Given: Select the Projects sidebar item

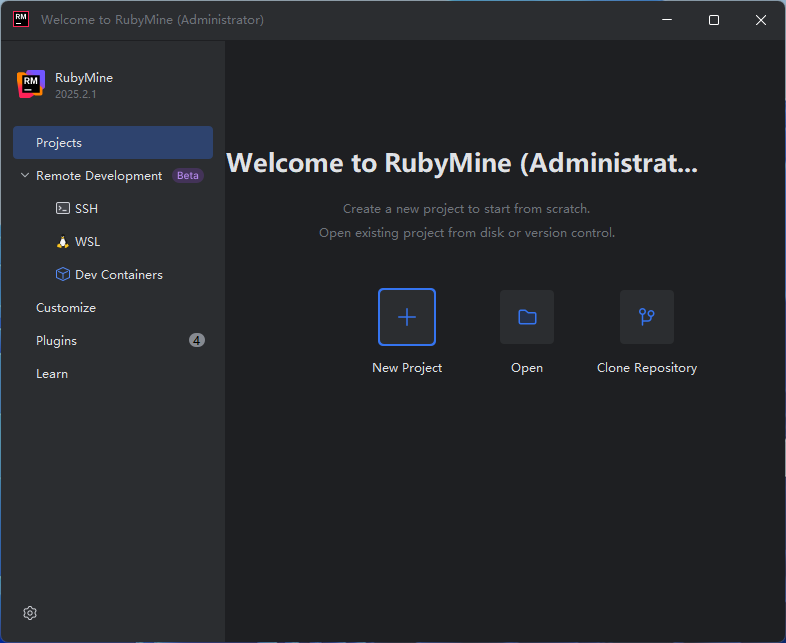Looking at the screenshot, I should [113, 142].
